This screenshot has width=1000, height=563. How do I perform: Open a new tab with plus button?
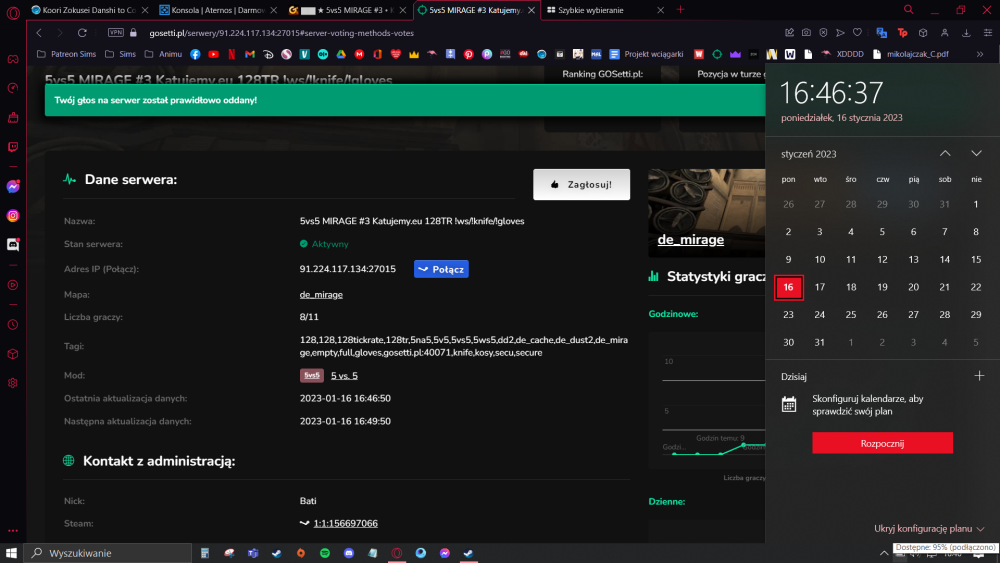click(680, 10)
